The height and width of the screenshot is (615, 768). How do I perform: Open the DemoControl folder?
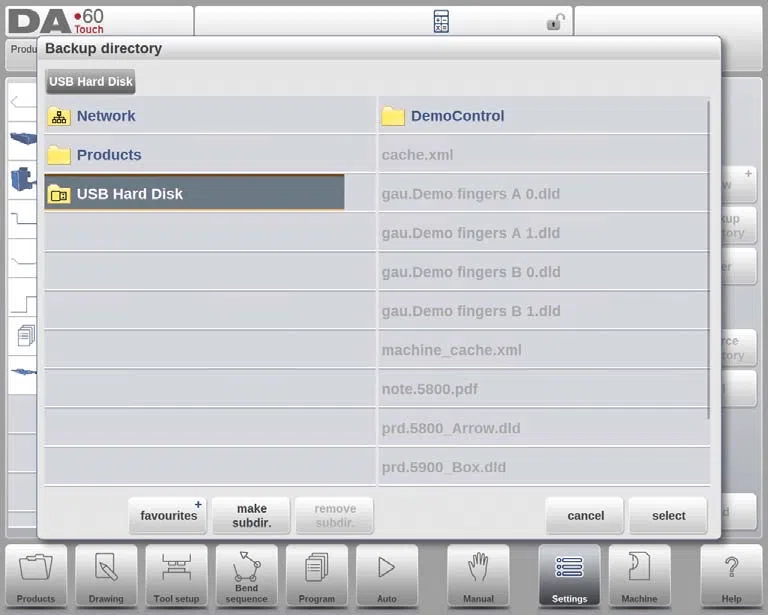[x=544, y=116]
